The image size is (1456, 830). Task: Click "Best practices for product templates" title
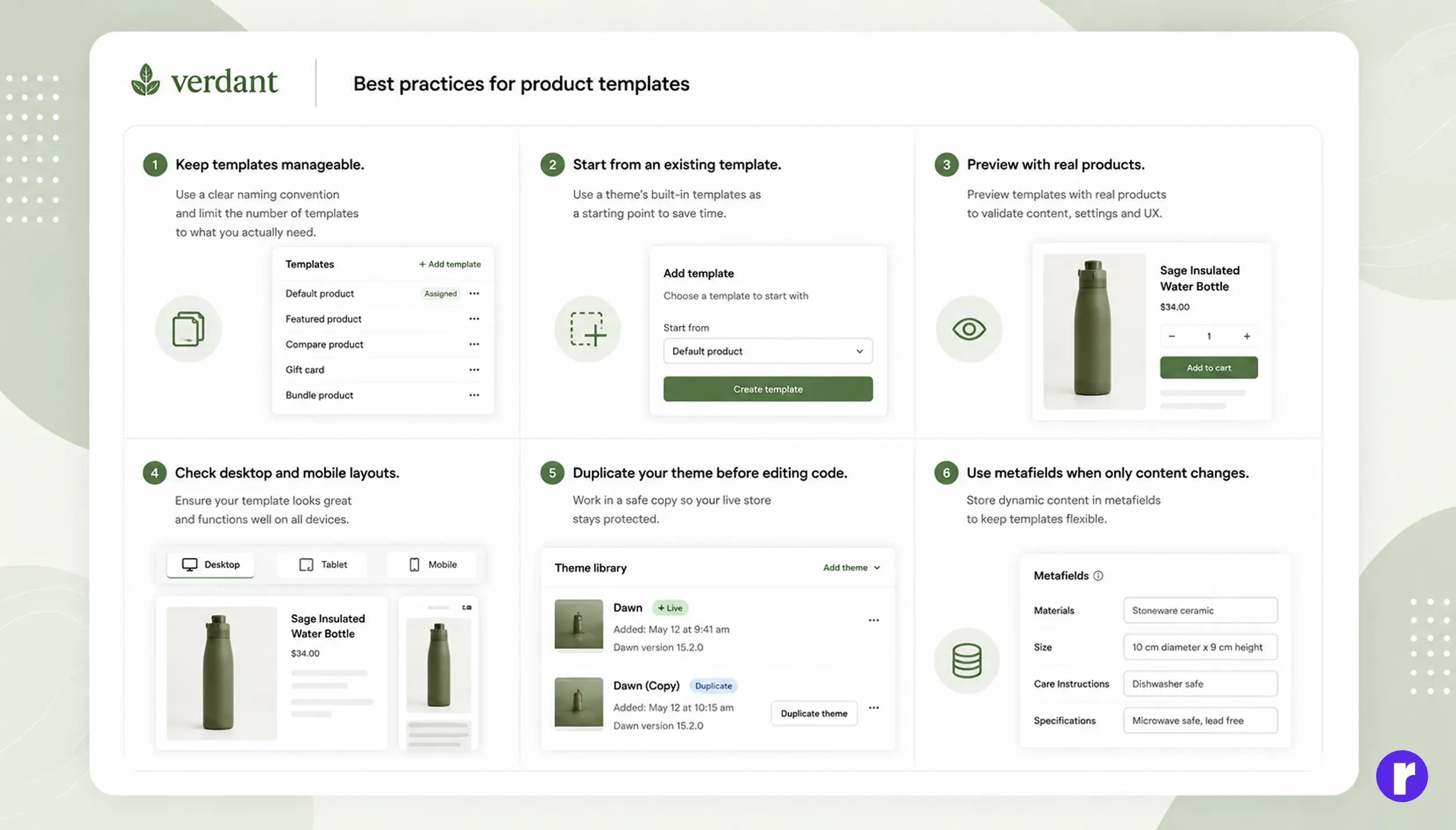click(x=521, y=84)
